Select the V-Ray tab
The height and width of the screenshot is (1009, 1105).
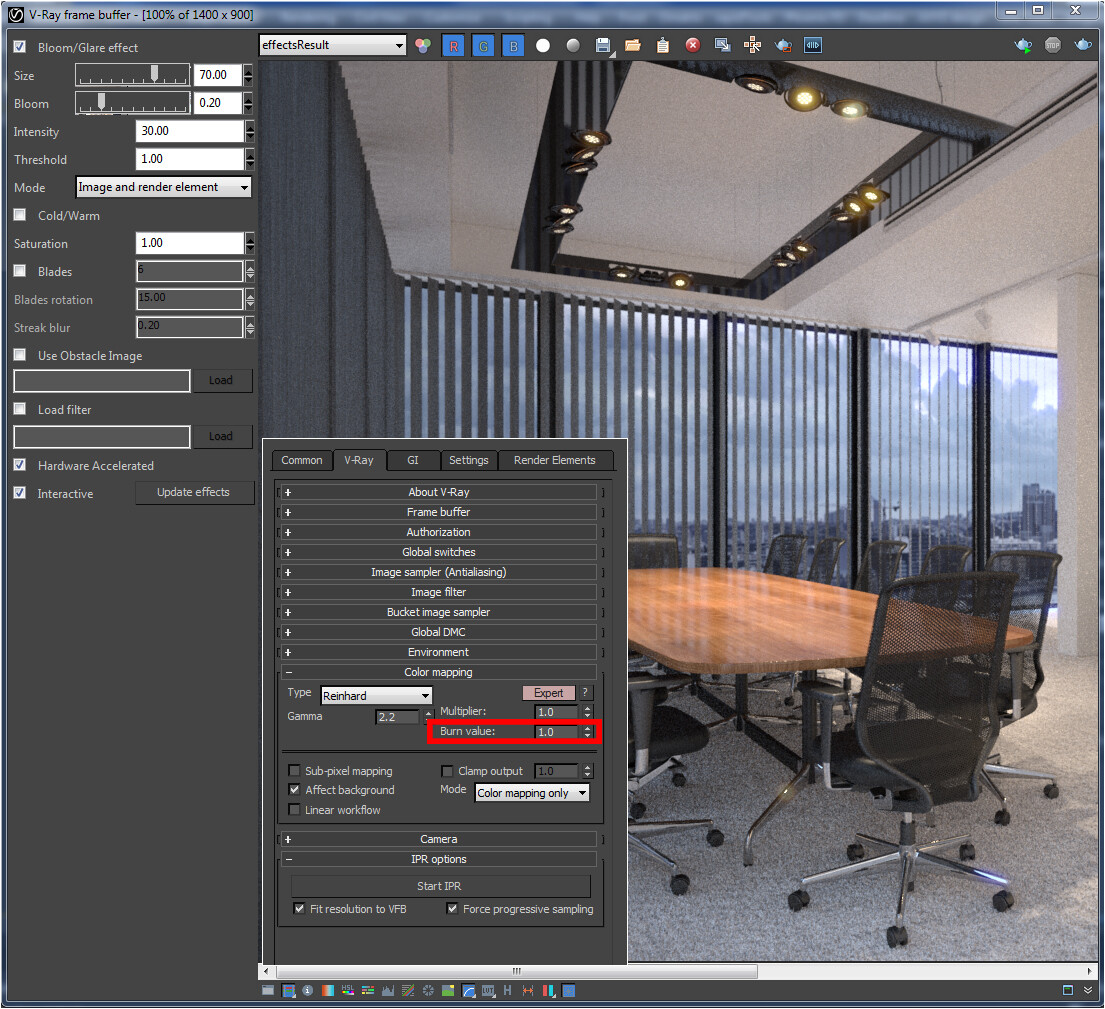(359, 460)
